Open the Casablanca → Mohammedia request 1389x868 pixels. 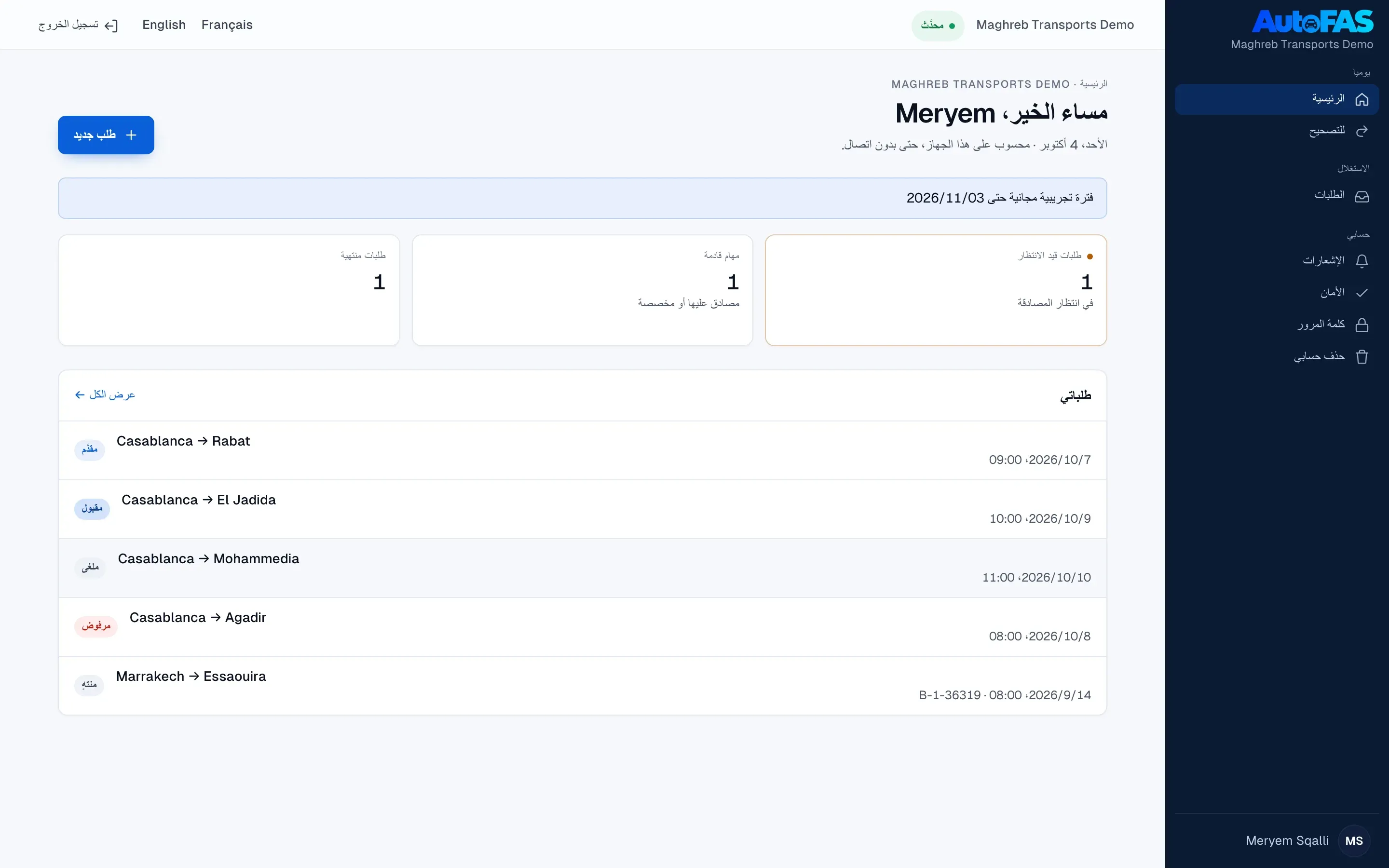[582, 569]
